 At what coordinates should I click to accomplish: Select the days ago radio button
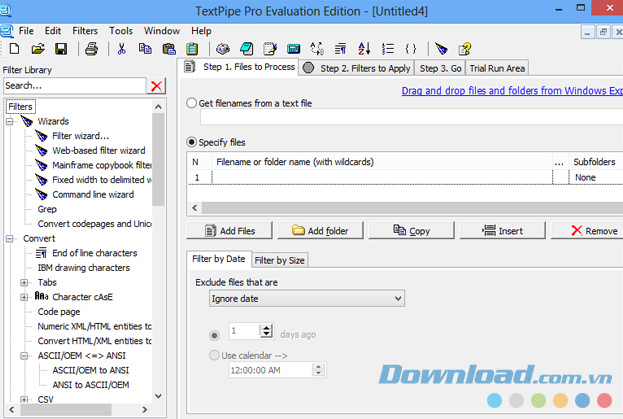tap(214, 336)
